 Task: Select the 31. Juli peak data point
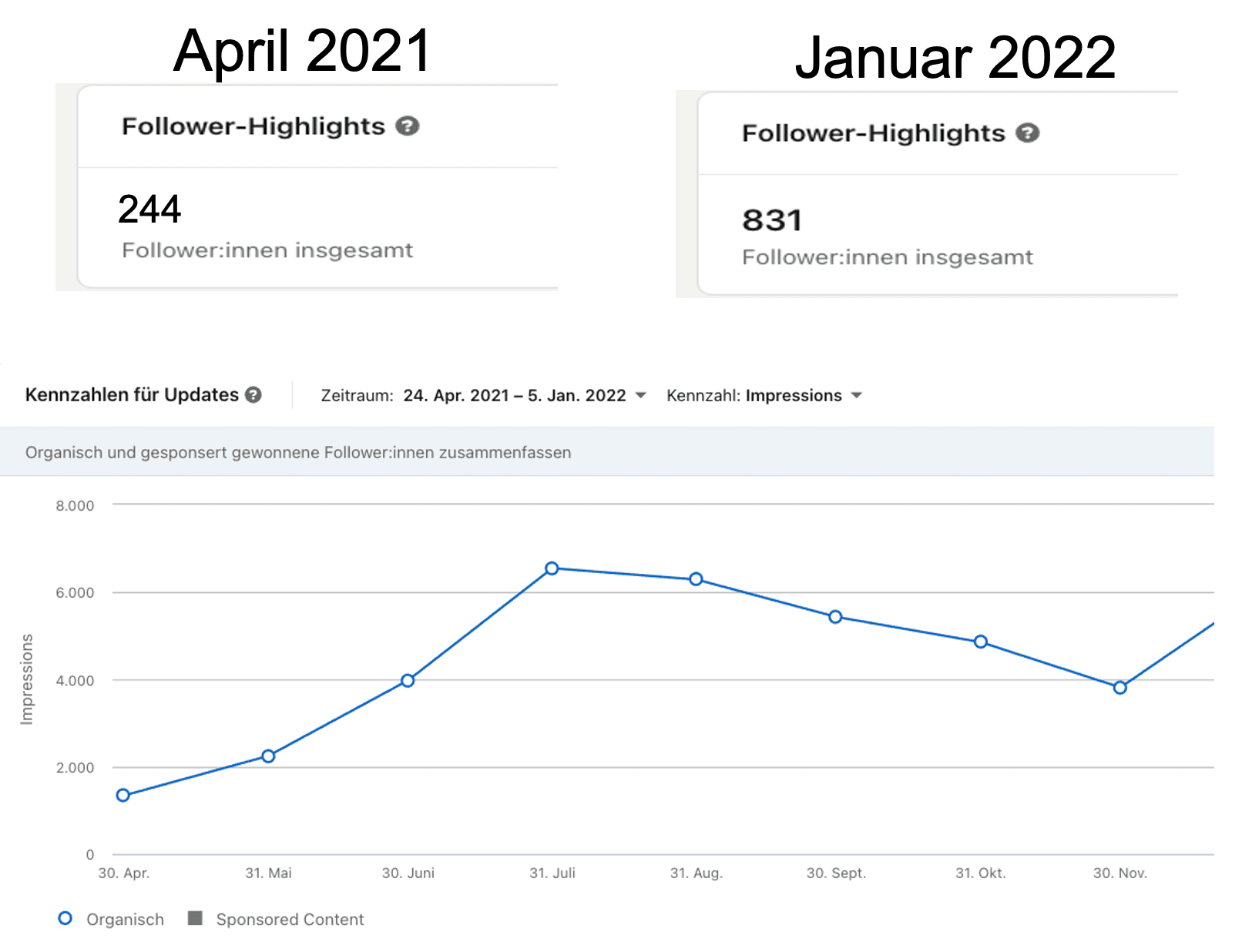pos(552,568)
